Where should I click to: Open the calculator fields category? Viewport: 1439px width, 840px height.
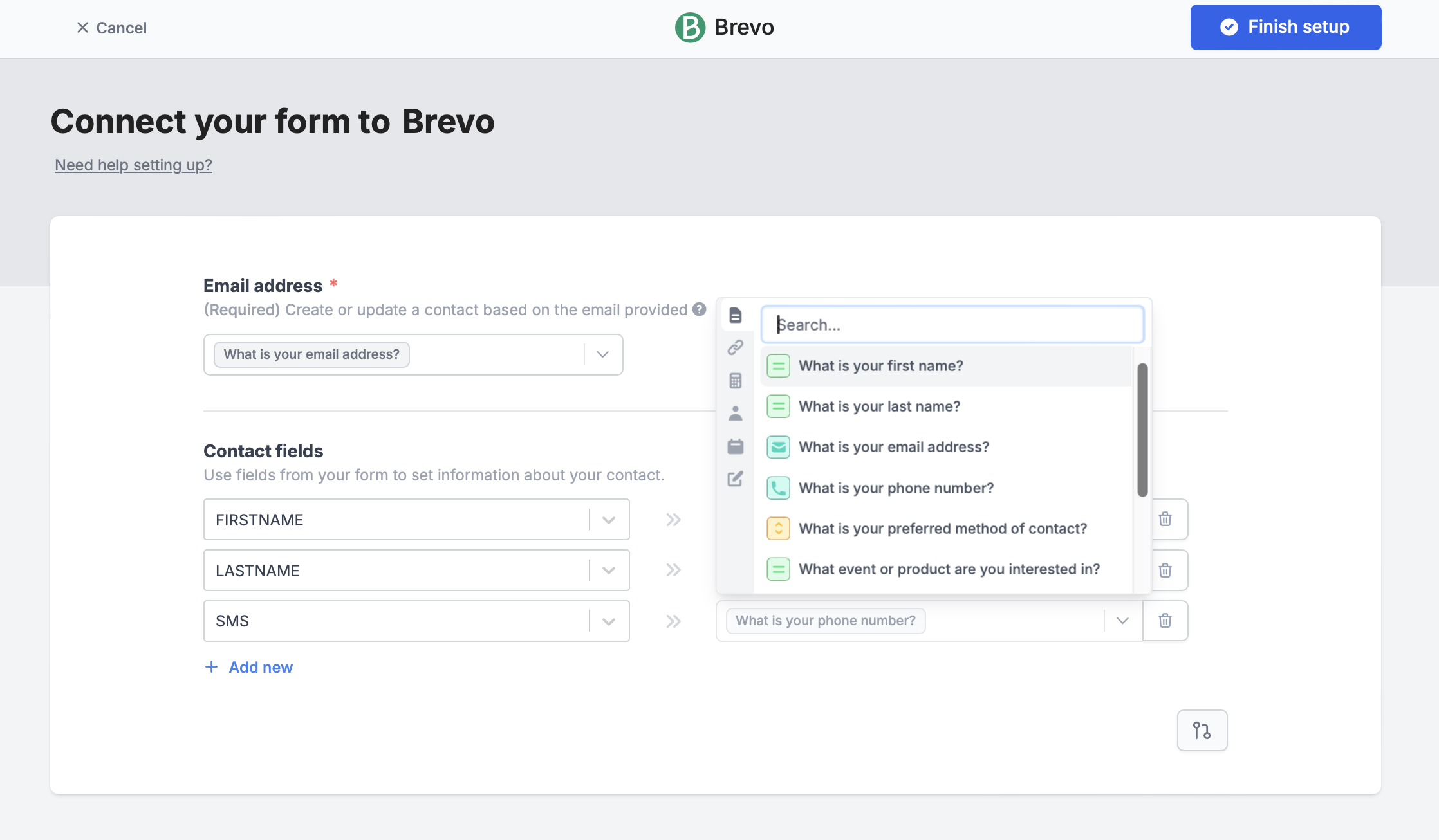735,381
